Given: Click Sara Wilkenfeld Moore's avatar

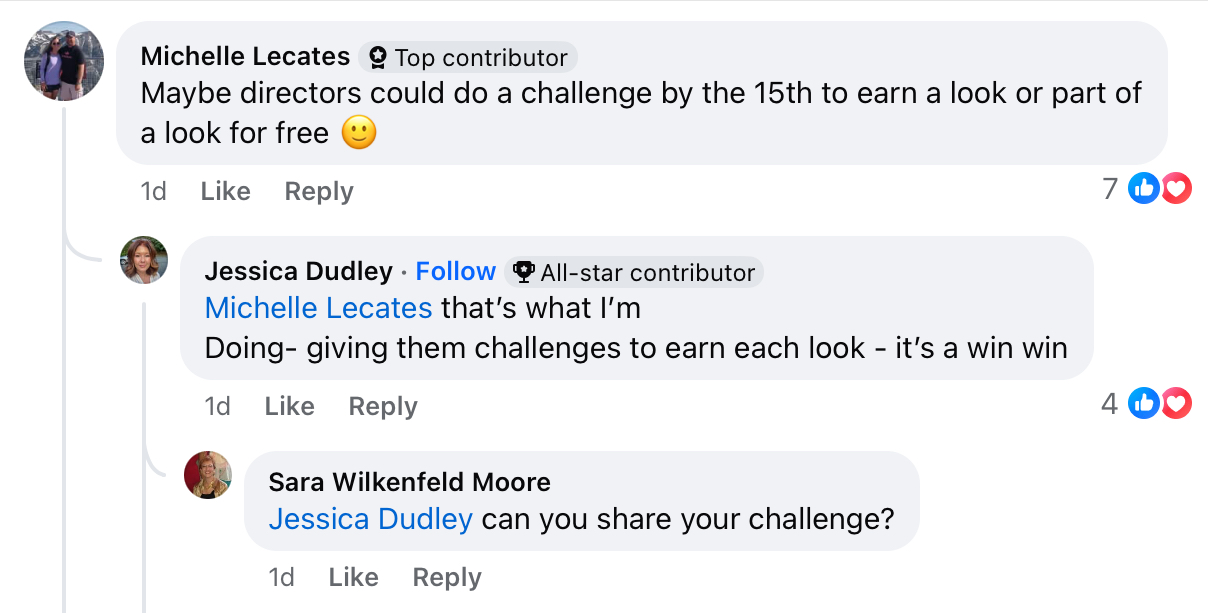Looking at the screenshot, I should click(x=208, y=475).
